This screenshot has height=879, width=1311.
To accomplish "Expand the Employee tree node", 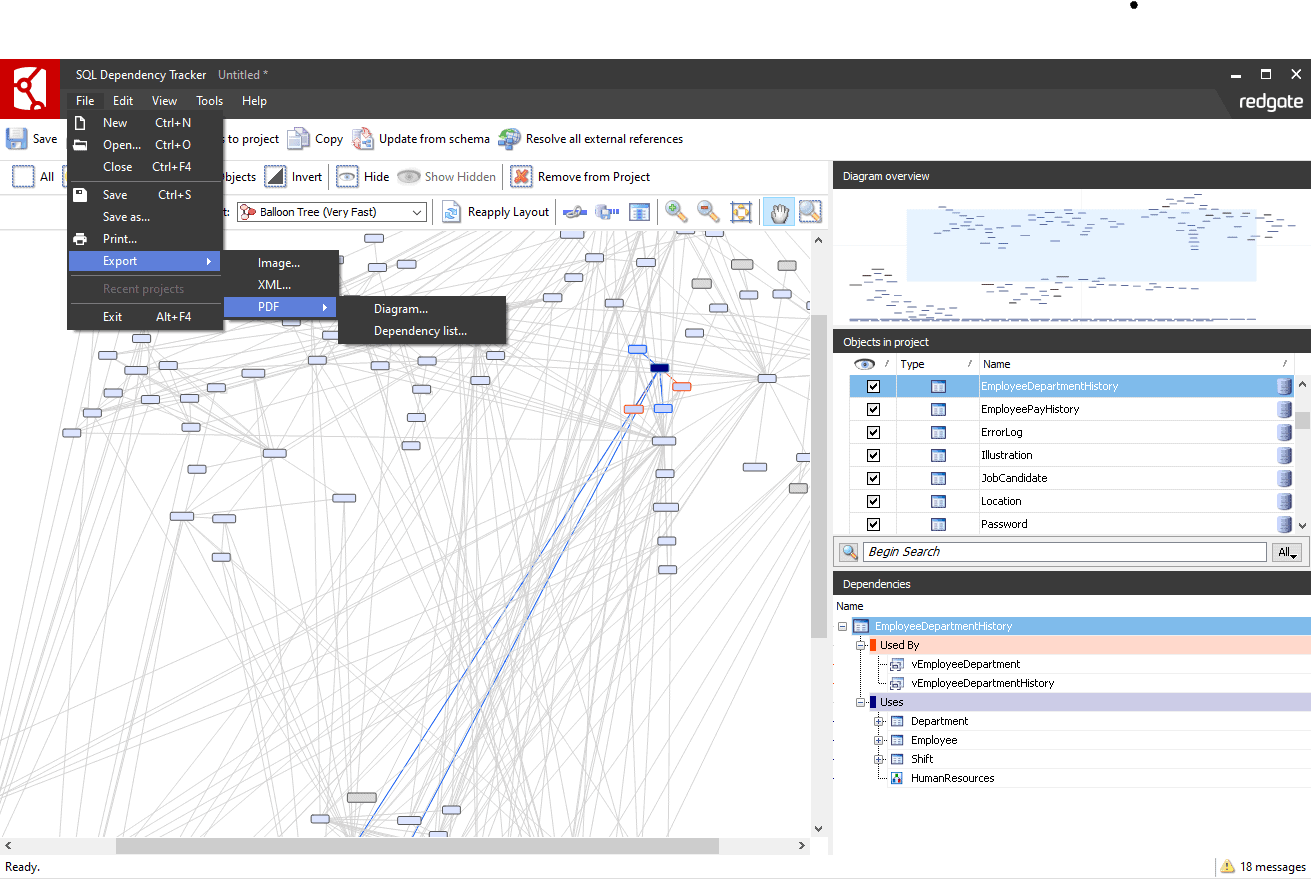I will (879, 740).
